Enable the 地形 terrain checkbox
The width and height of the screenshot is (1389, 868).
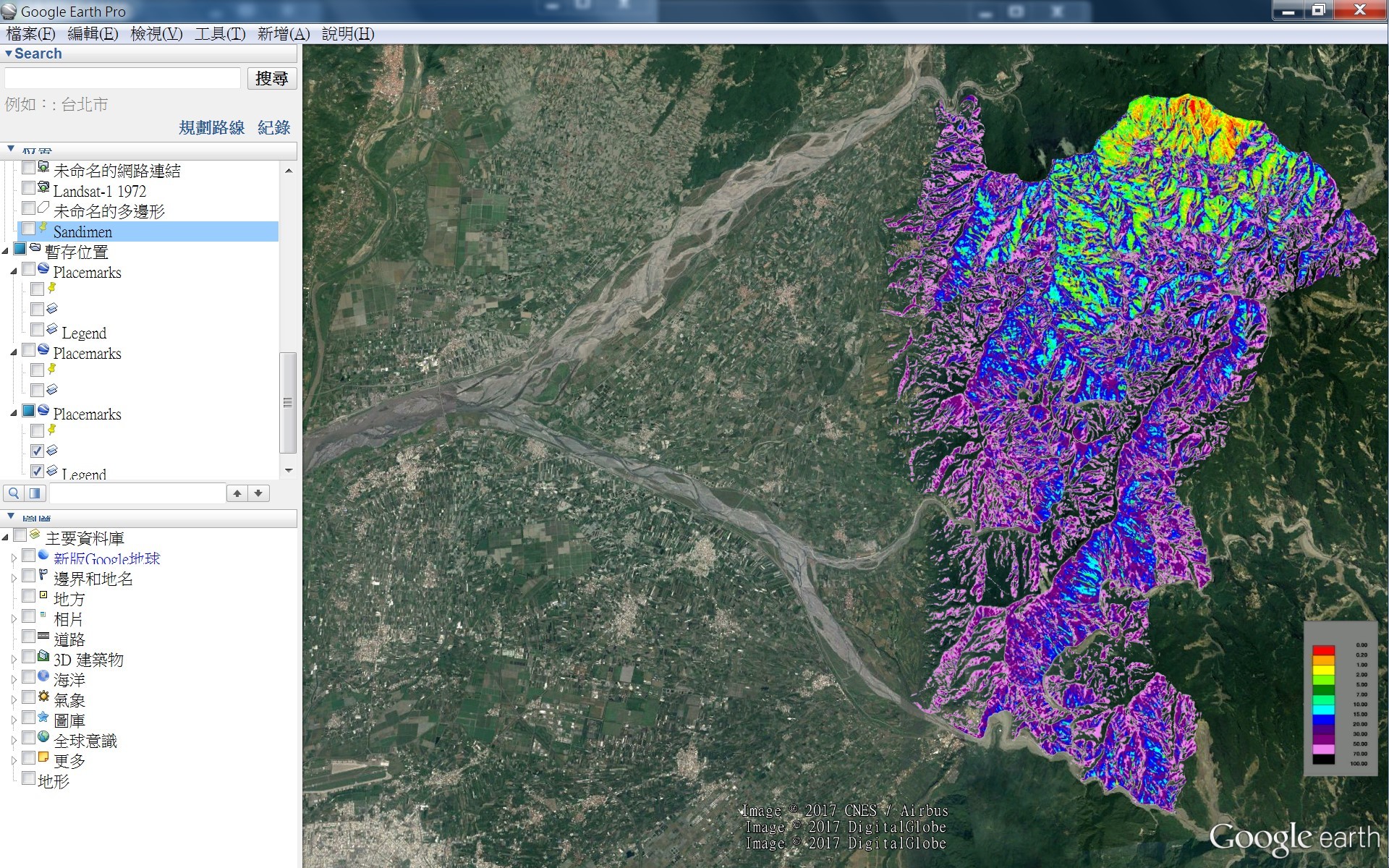click(x=28, y=778)
